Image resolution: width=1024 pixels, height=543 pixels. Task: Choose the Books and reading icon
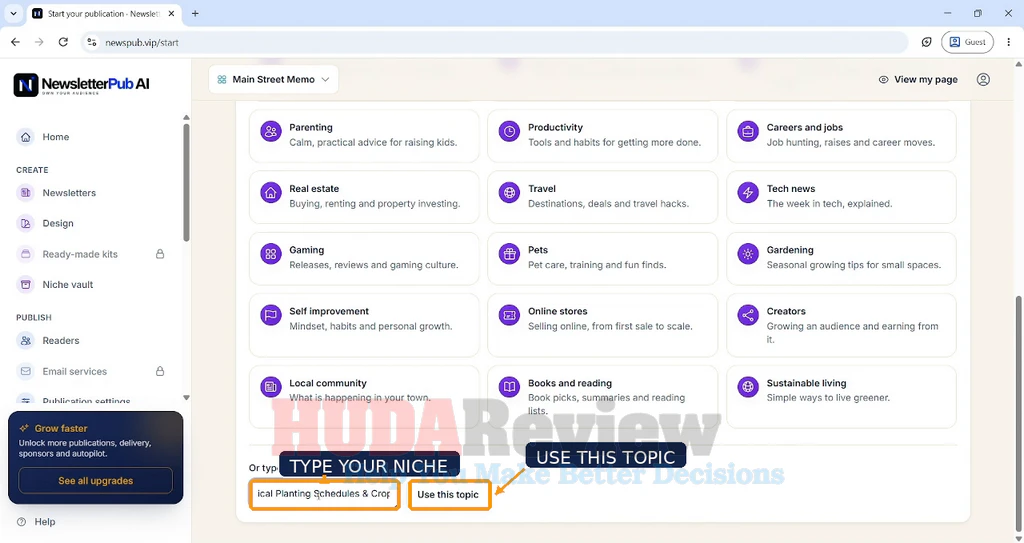click(x=509, y=387)
